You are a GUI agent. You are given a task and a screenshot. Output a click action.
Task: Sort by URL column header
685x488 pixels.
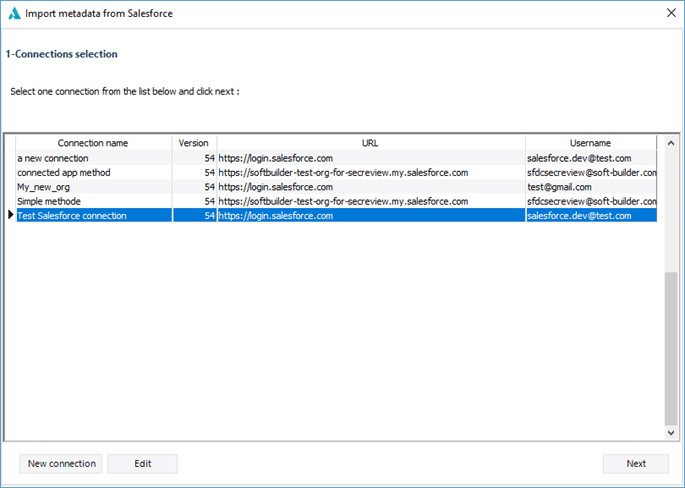click(x=370, y=143)
